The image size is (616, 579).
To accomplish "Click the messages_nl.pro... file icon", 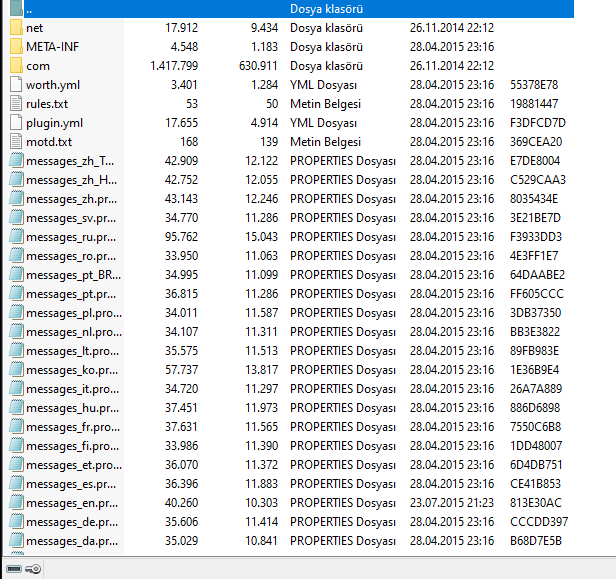I will coord(16,332).
